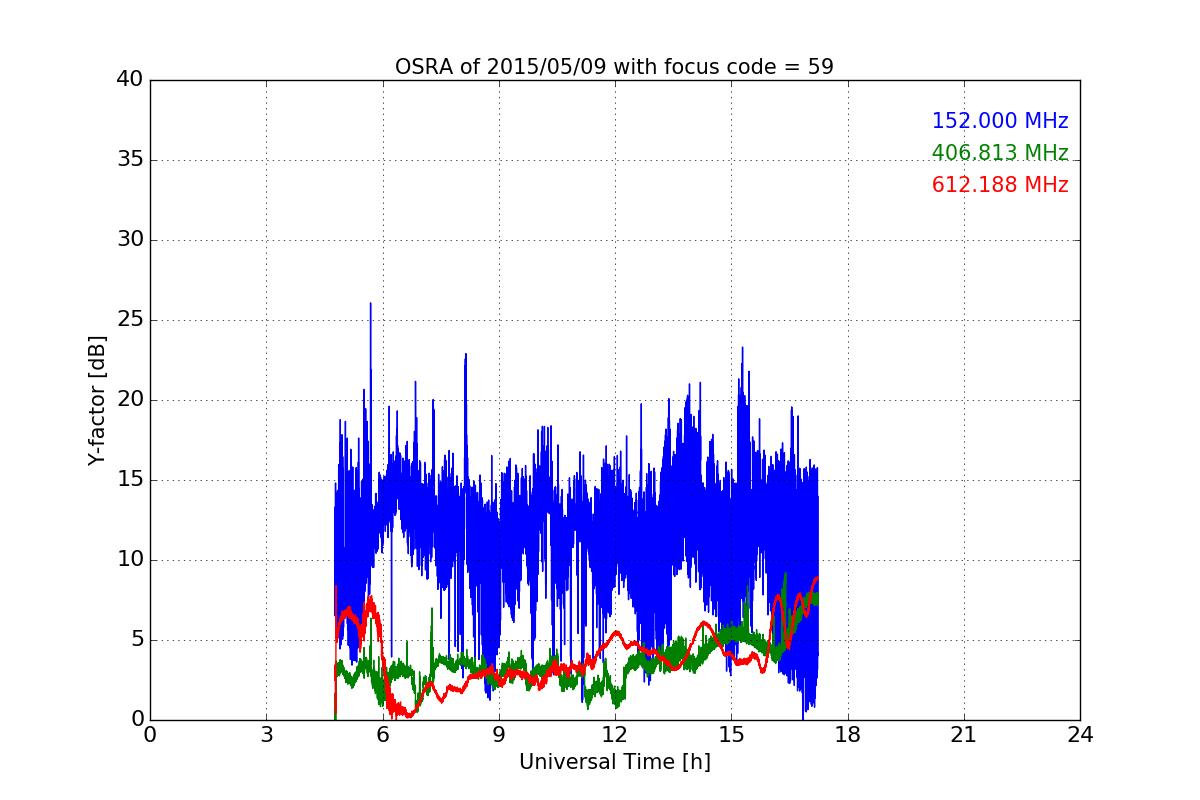Viewport: 1200px width, 800px height.
Task: Click the y-axis tick label 5
Action: (137, 640)
